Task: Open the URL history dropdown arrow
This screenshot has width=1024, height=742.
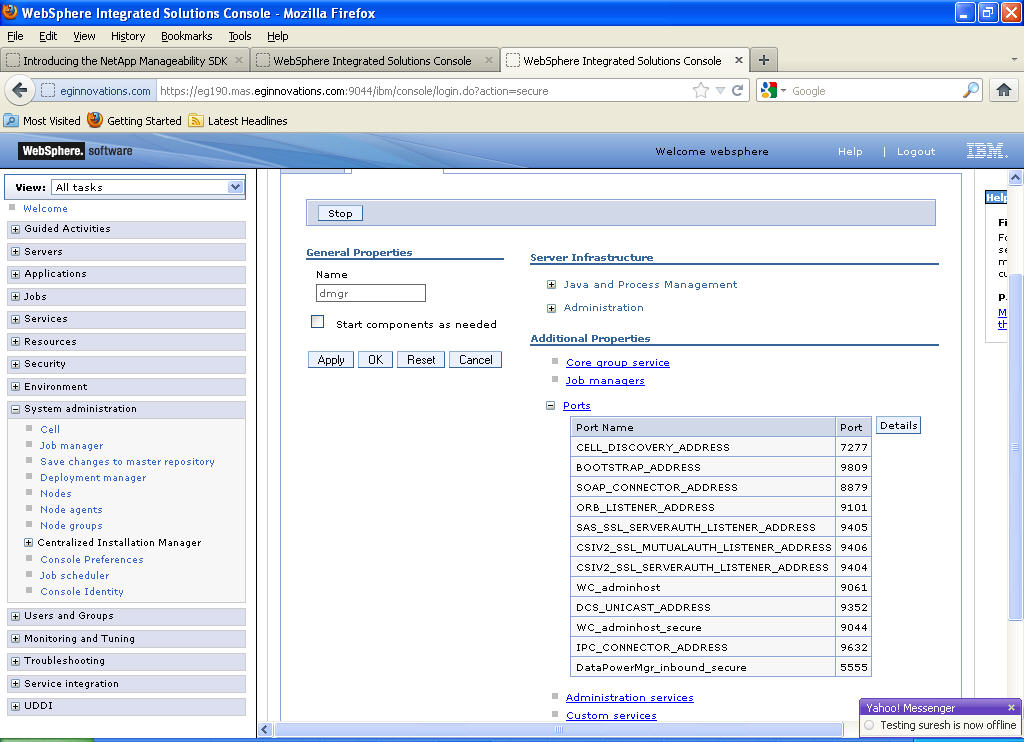Action: [720, 91]
